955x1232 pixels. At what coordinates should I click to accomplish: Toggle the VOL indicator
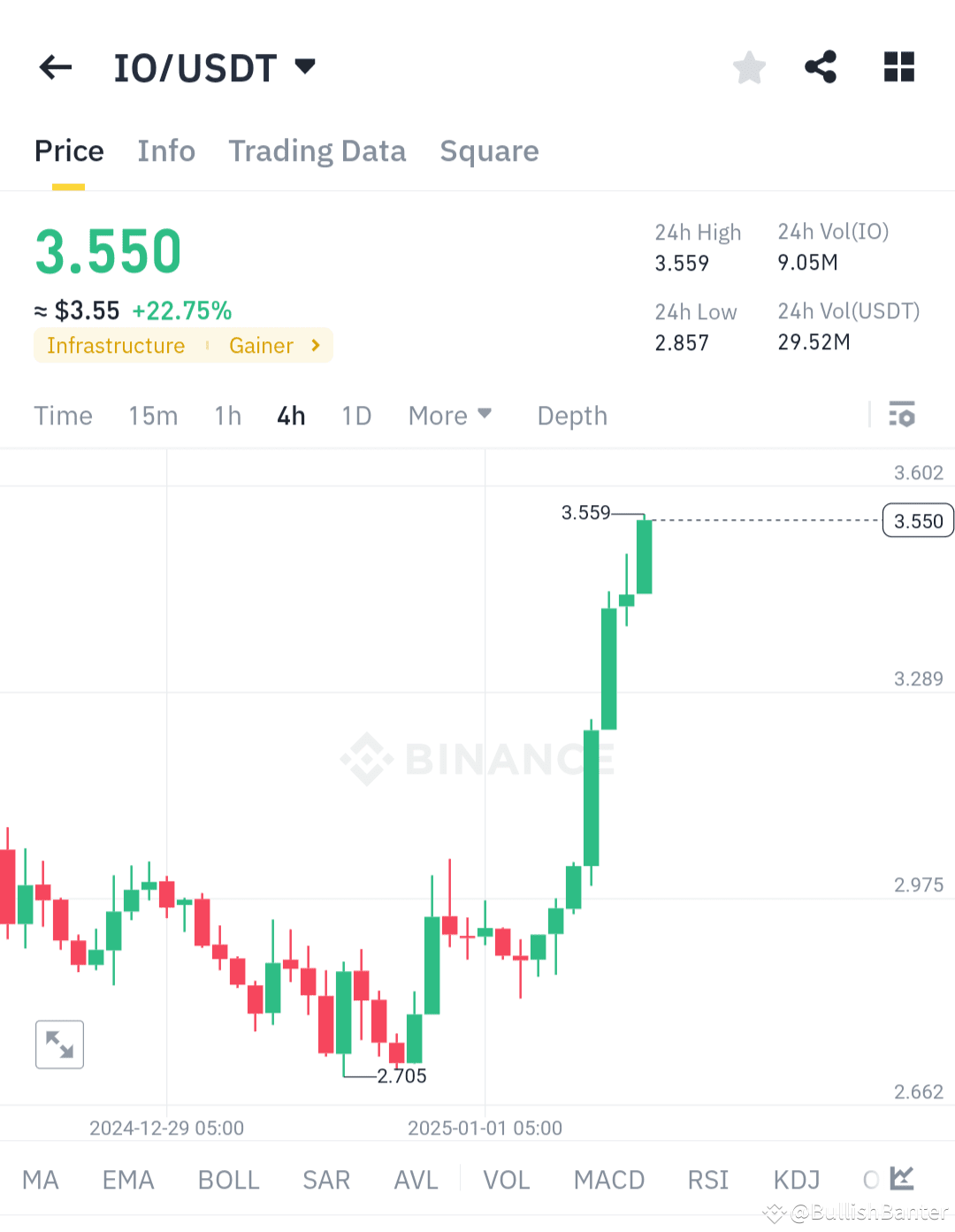click(506, 1179)
